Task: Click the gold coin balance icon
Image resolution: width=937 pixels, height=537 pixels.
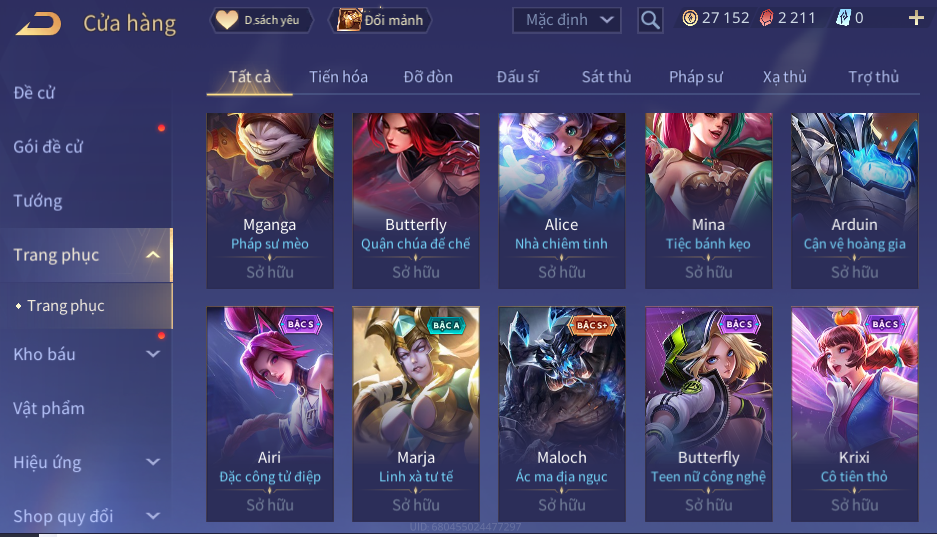Action: (x=690, y=19)
